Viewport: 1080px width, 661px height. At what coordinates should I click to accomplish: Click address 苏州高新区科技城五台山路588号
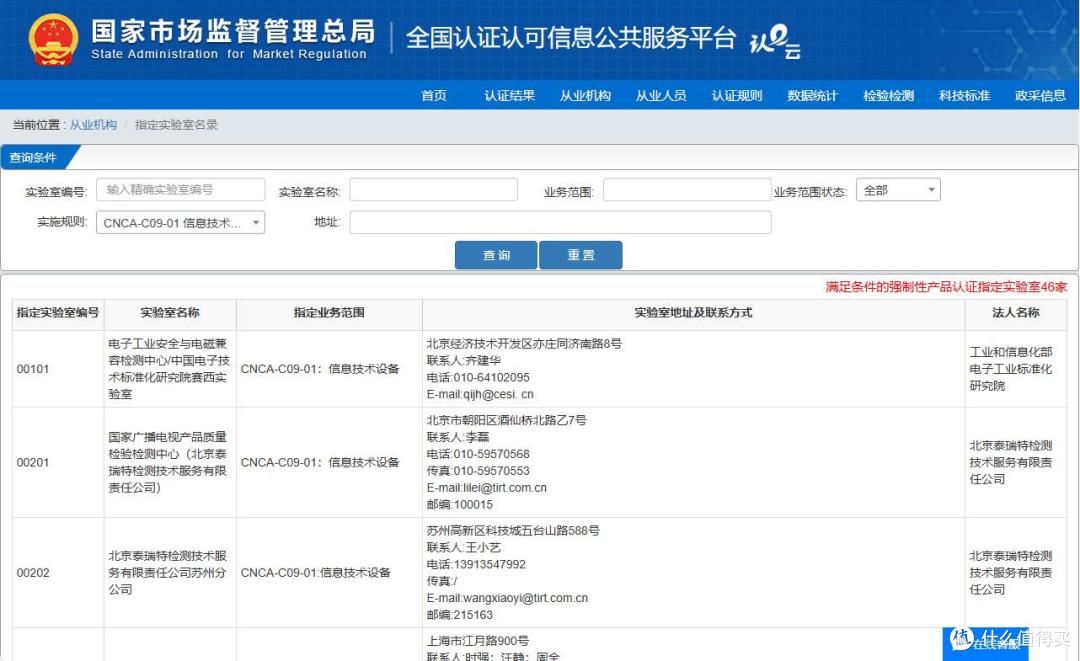(513, 530)
